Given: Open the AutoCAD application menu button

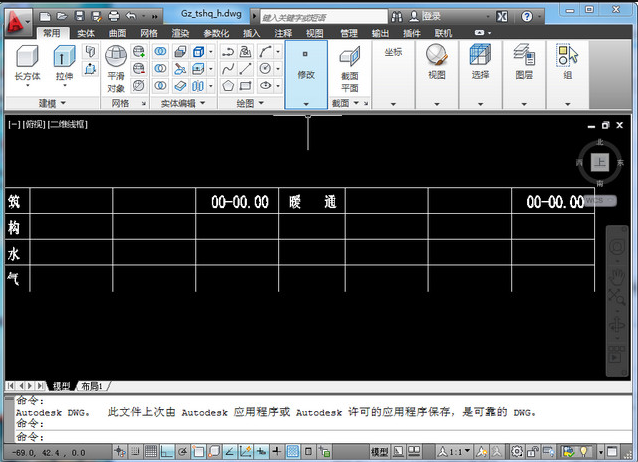Looking at the screenshot, I should click(18, 20).
